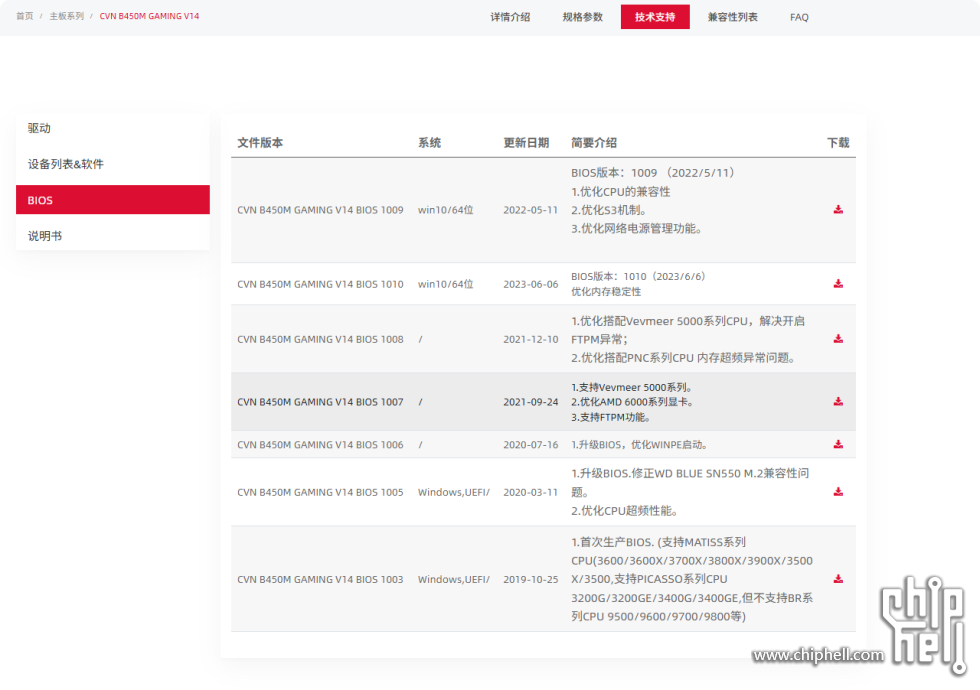Select BIOS in the sidebar
This screenshot has width=980, height=690.
pyautogui.click(x=112, y=200)
